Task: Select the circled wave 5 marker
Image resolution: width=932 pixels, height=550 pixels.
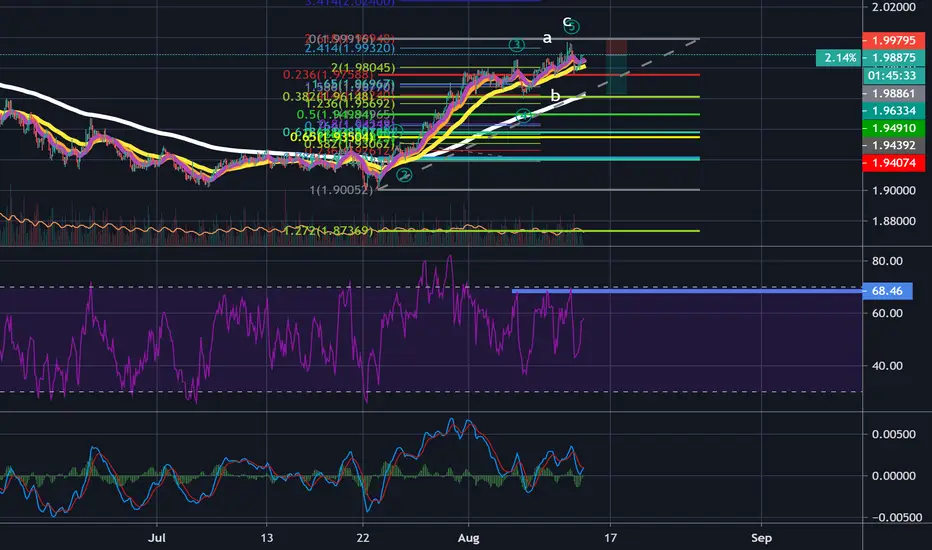Action: 572,27
